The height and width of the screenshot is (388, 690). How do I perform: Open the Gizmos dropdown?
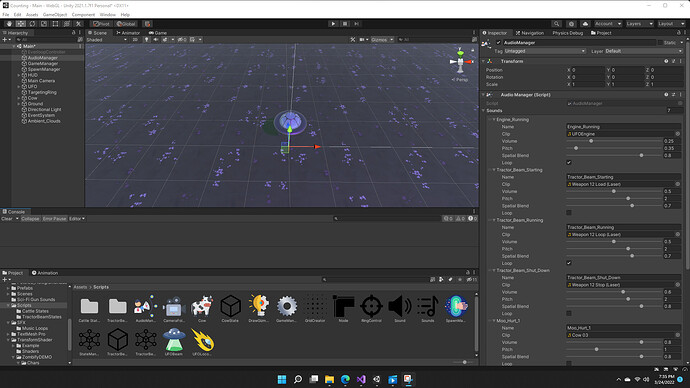tap(382, 40)
